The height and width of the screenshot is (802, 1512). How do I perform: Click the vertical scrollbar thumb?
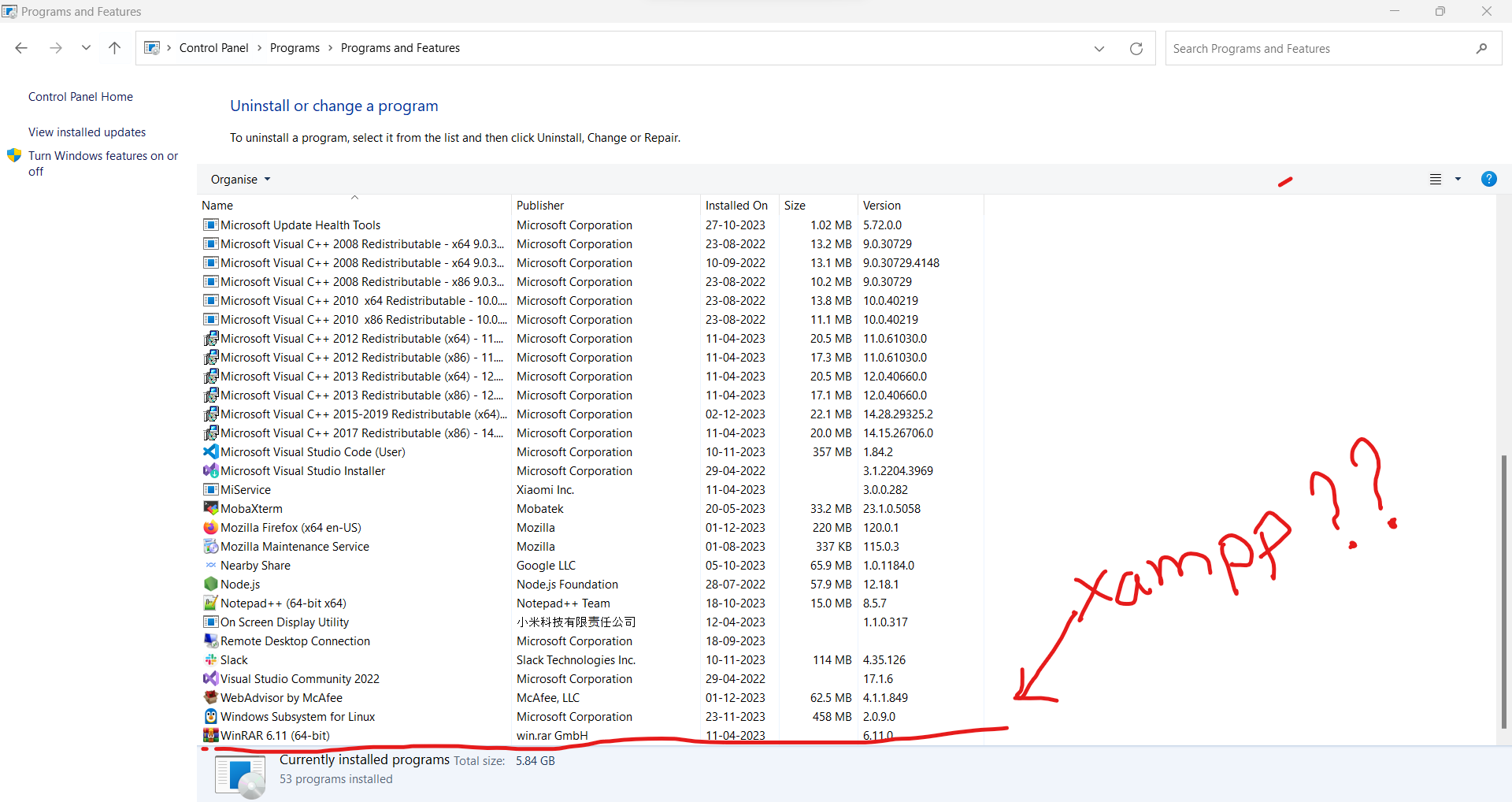[1503, 591]
